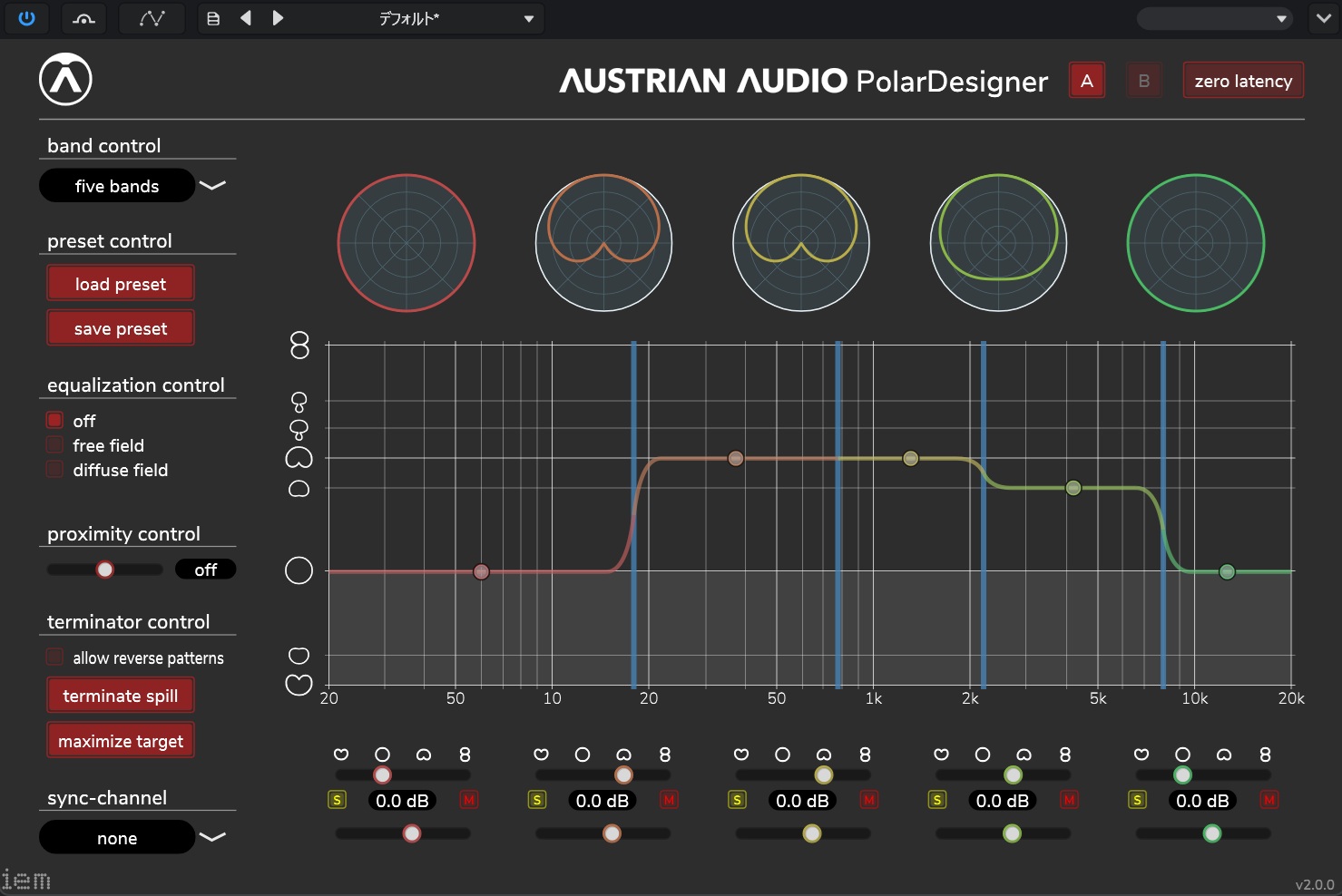The height and width of the screenshot is (896, 1342).
Task: Select figure-eight pattern icon on graph axis
Action: [299, 345]
